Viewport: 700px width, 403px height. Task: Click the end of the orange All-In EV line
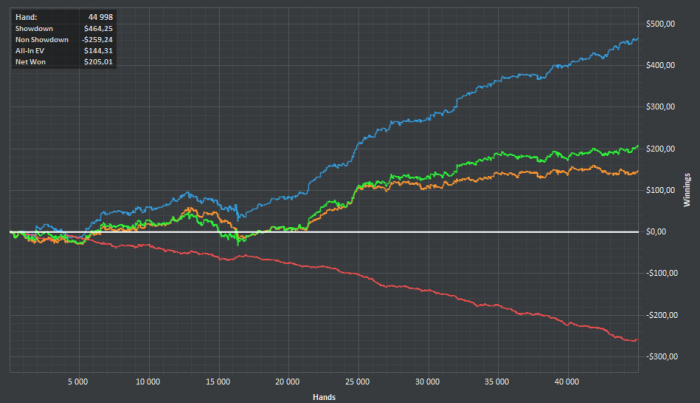638,171
